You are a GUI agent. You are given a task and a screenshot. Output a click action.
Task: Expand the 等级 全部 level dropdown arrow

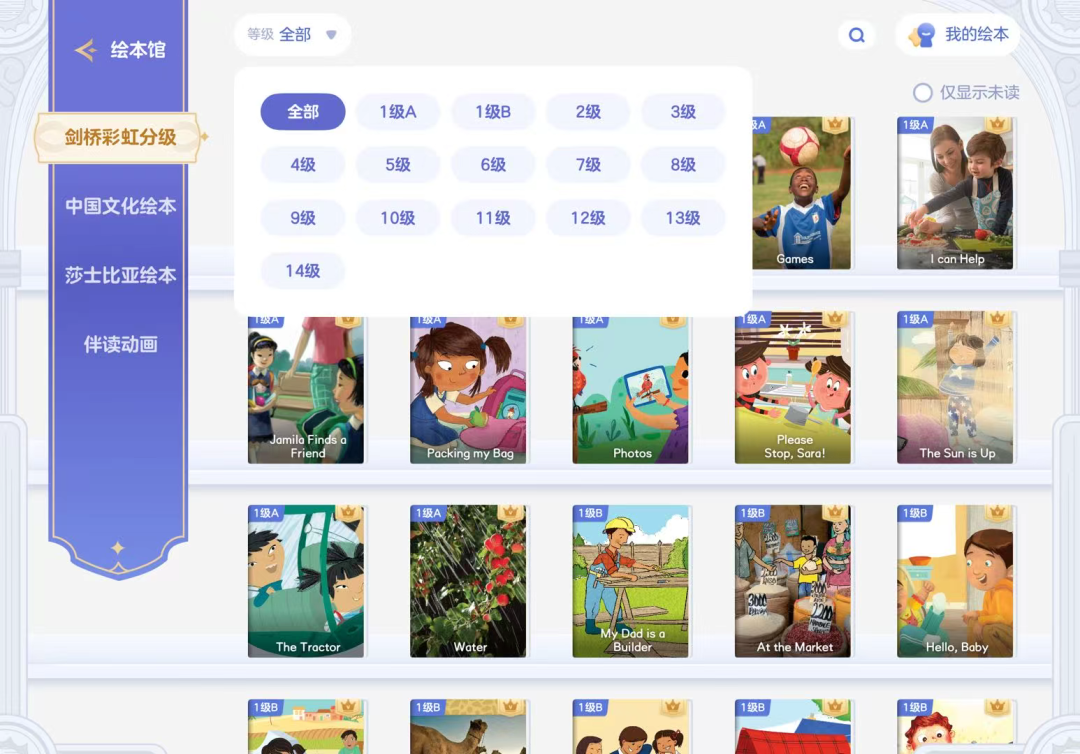331,34
